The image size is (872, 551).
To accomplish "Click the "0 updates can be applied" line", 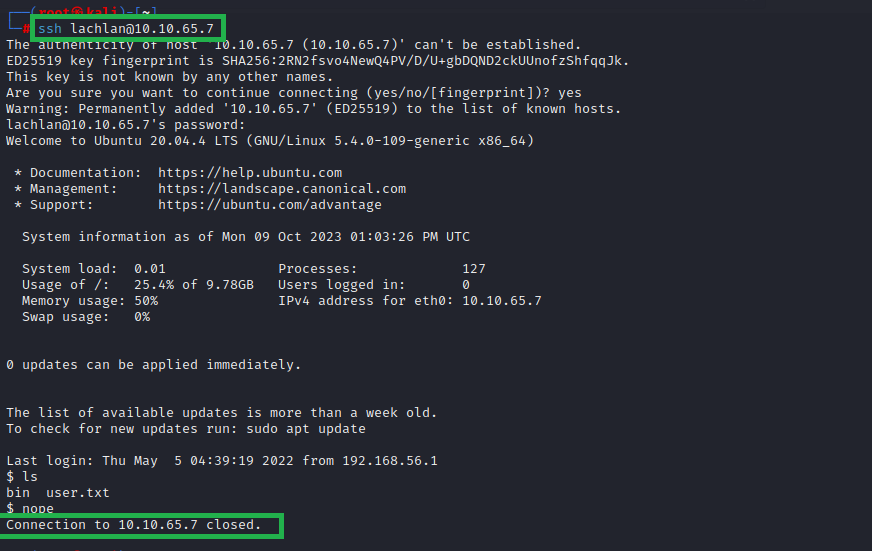I will click(154, 365).
